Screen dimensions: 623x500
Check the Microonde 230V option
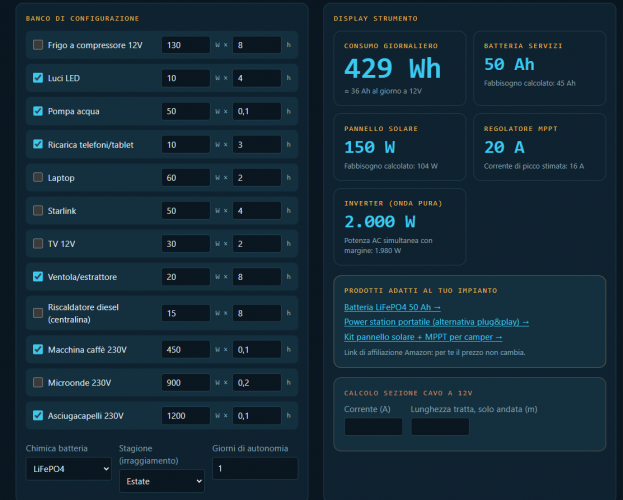[38, 382]
